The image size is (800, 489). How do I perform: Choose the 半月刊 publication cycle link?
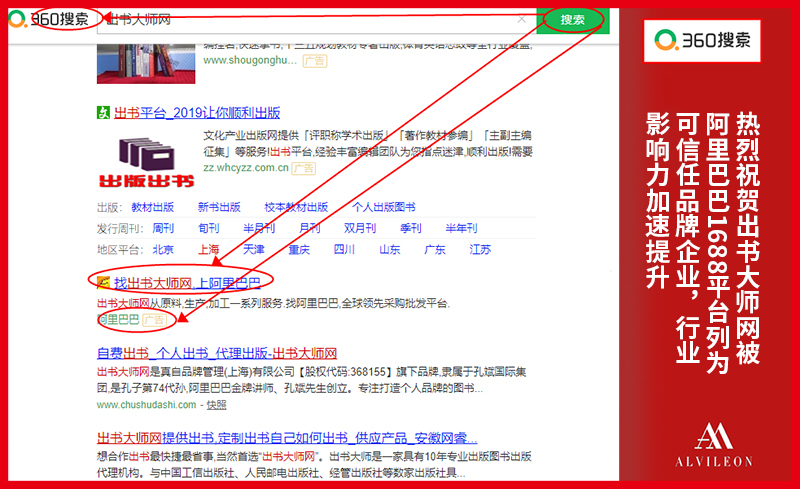[259, 228]
